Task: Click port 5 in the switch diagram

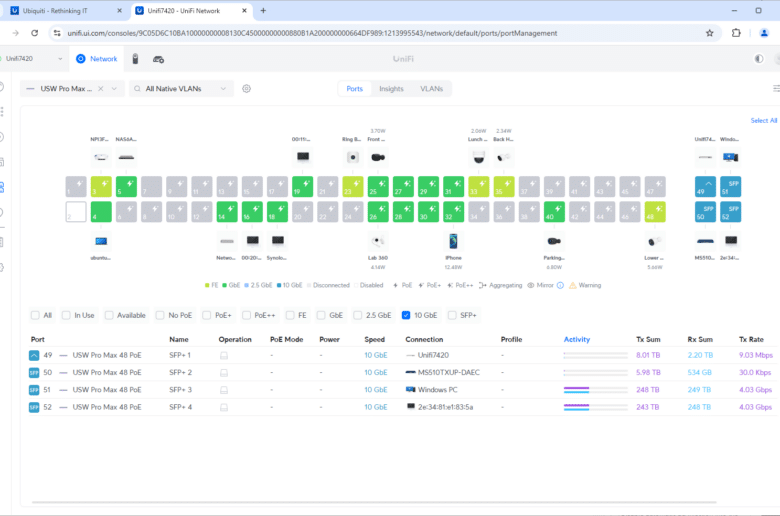Action: click(x=126, y=187)
